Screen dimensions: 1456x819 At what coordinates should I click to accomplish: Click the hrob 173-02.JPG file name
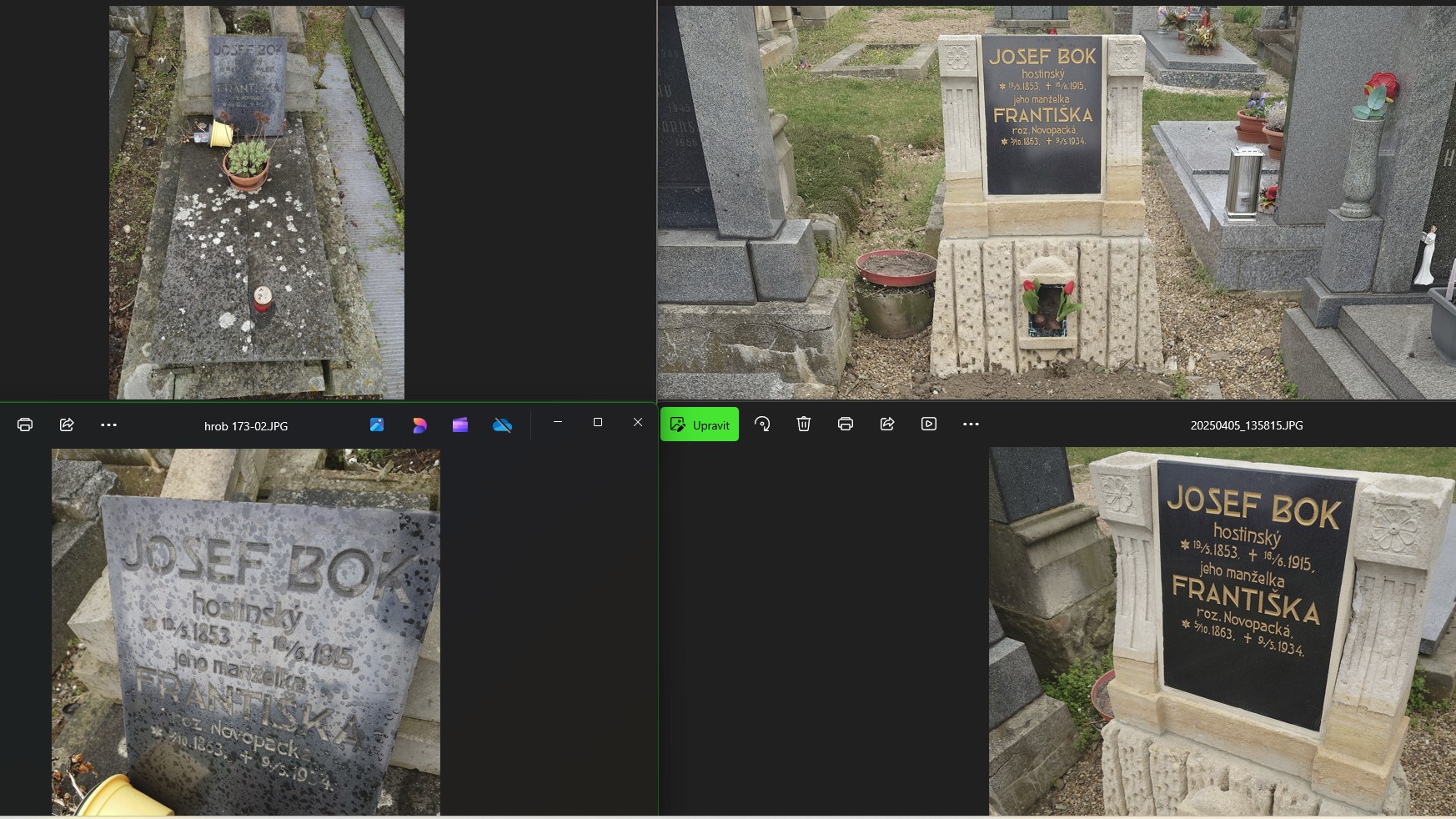coord(246,426)
